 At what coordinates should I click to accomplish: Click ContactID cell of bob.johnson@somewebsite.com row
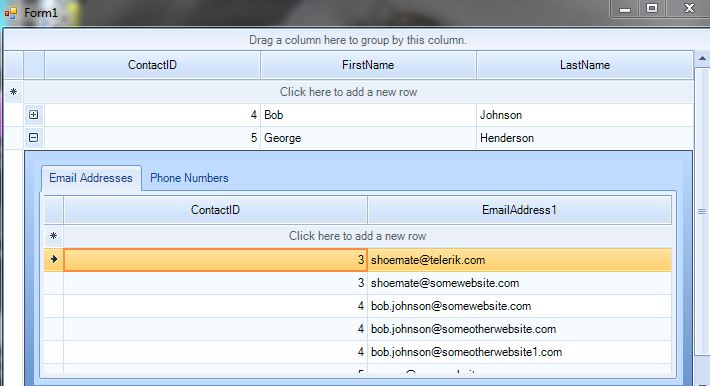click(x=216, y=306)
